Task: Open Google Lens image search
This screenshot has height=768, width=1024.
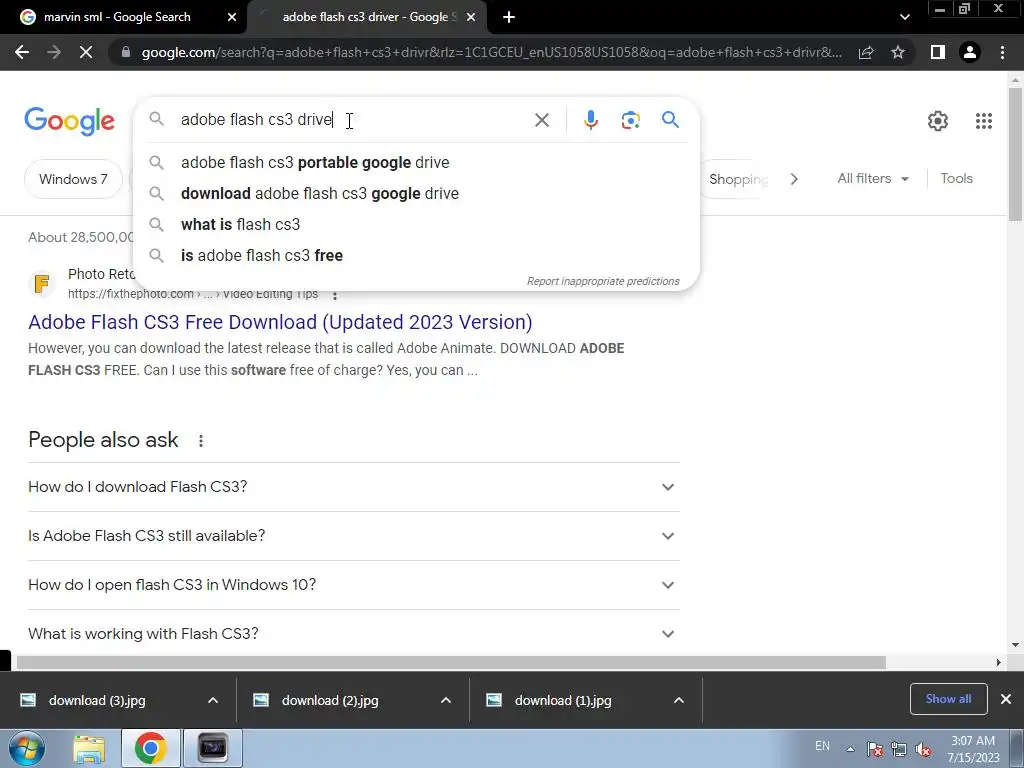Action: pyautogui.click(x=630, y=120)
